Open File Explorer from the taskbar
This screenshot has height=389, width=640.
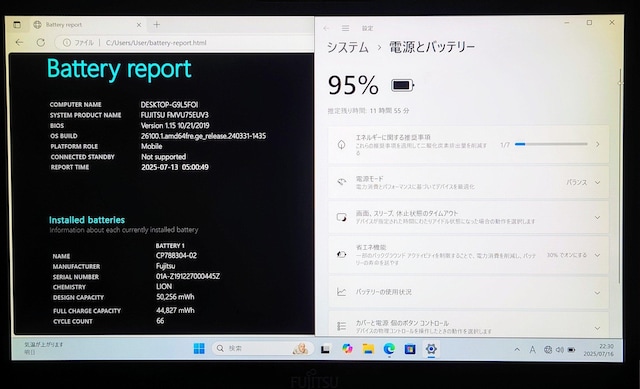pyautogui.click(x=368, y=349)
